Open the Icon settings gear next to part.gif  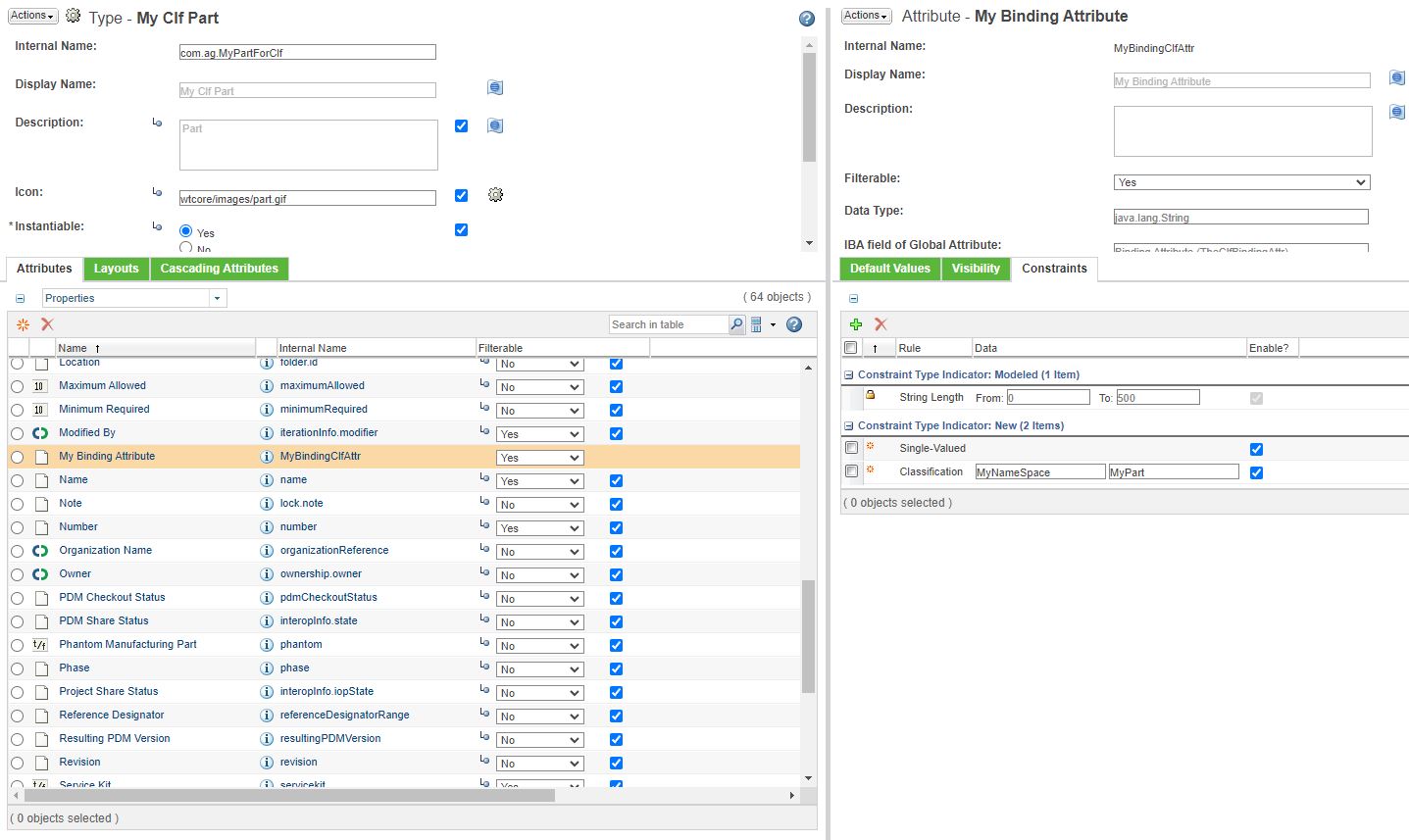pyautogui.click(x=495, y=195)
